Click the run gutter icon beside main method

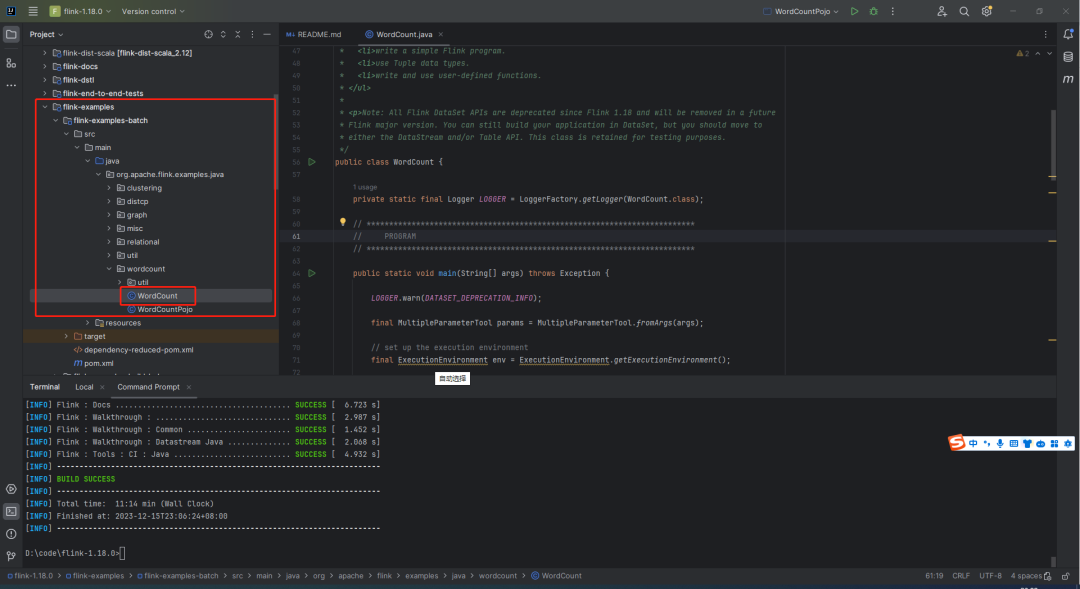[312, 272]
